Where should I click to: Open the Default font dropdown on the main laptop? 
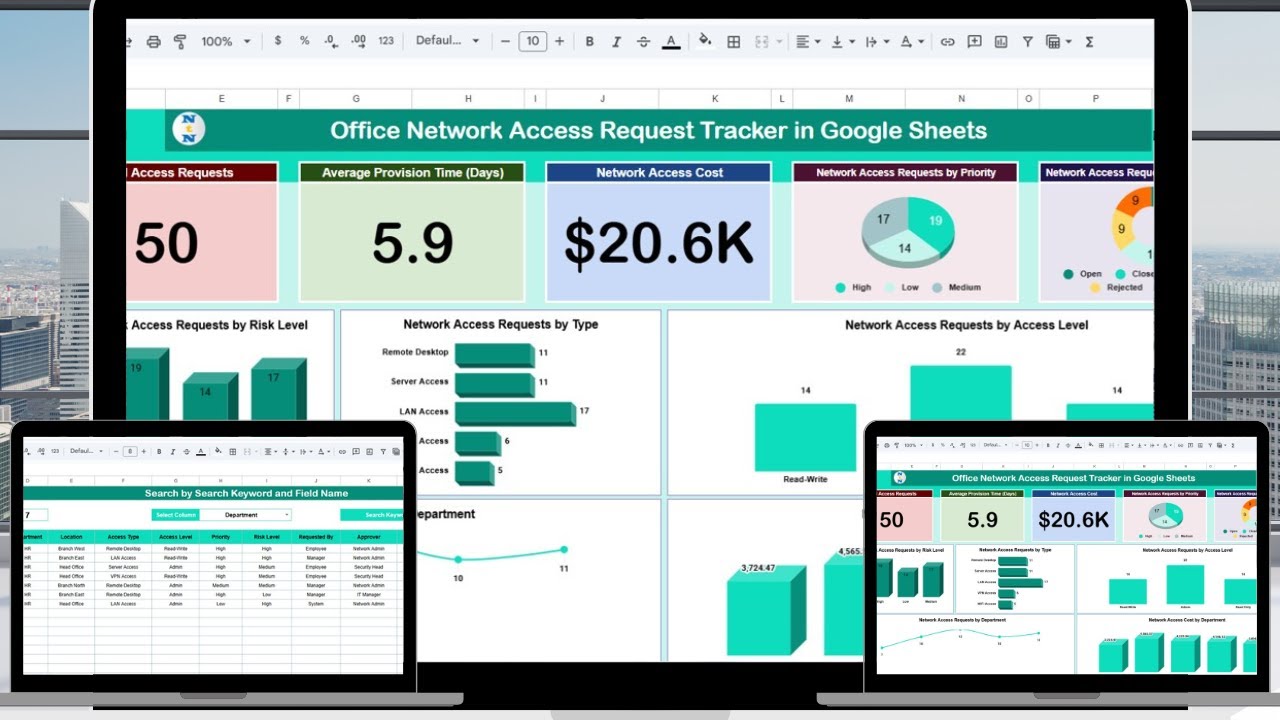tap(448, 41)
